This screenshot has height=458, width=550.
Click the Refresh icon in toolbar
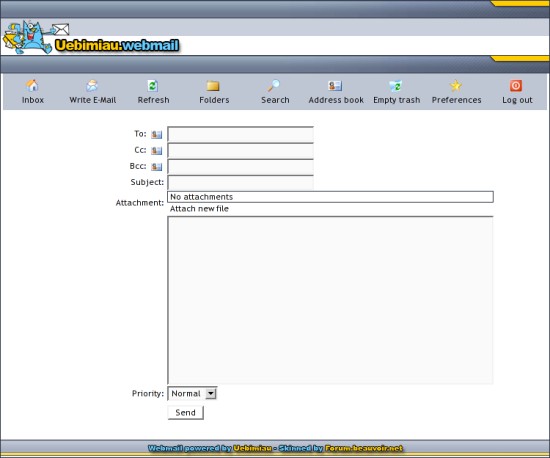point(153,85)
